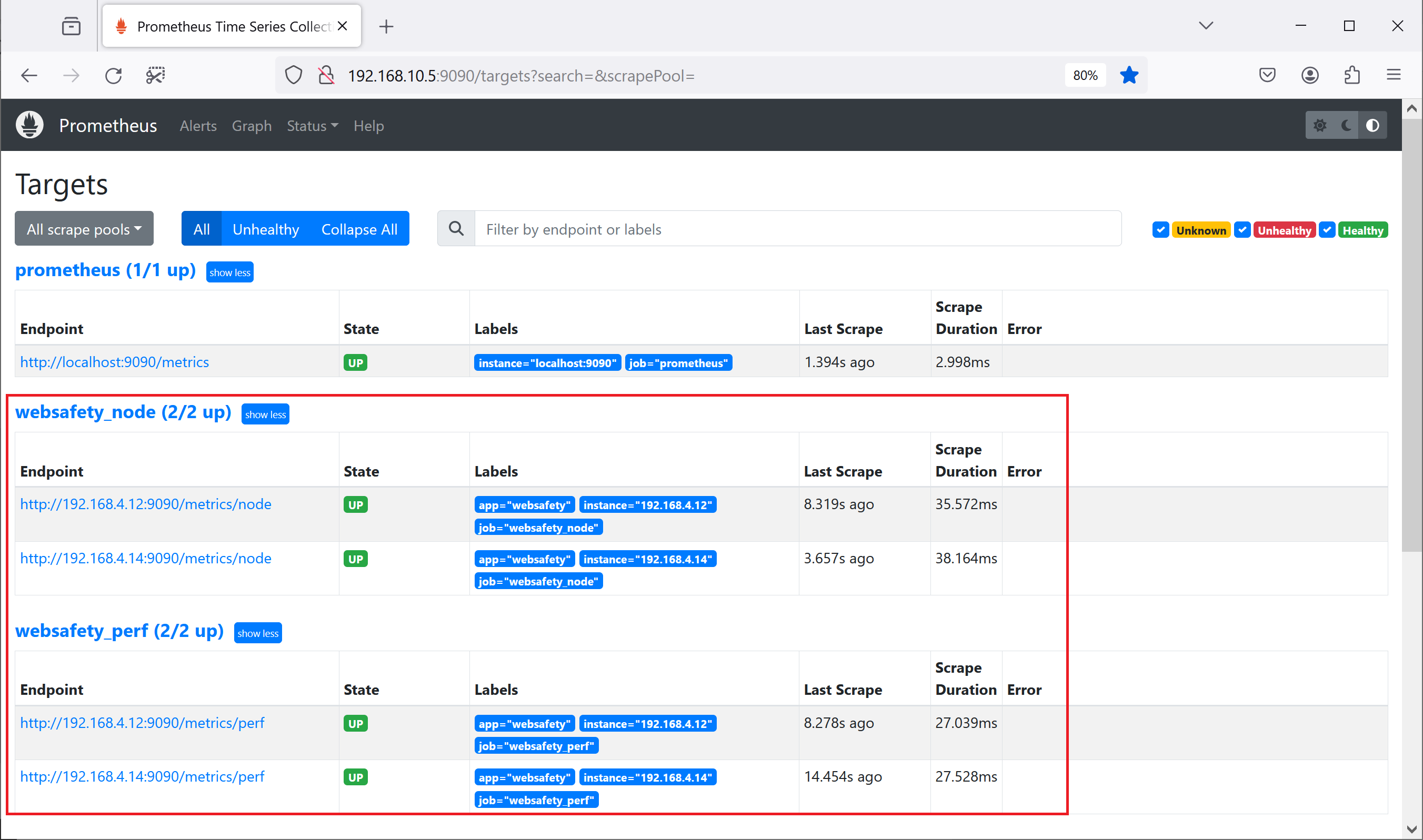
Task: Open the Help menu item
Action: click(x=368, y=126)
